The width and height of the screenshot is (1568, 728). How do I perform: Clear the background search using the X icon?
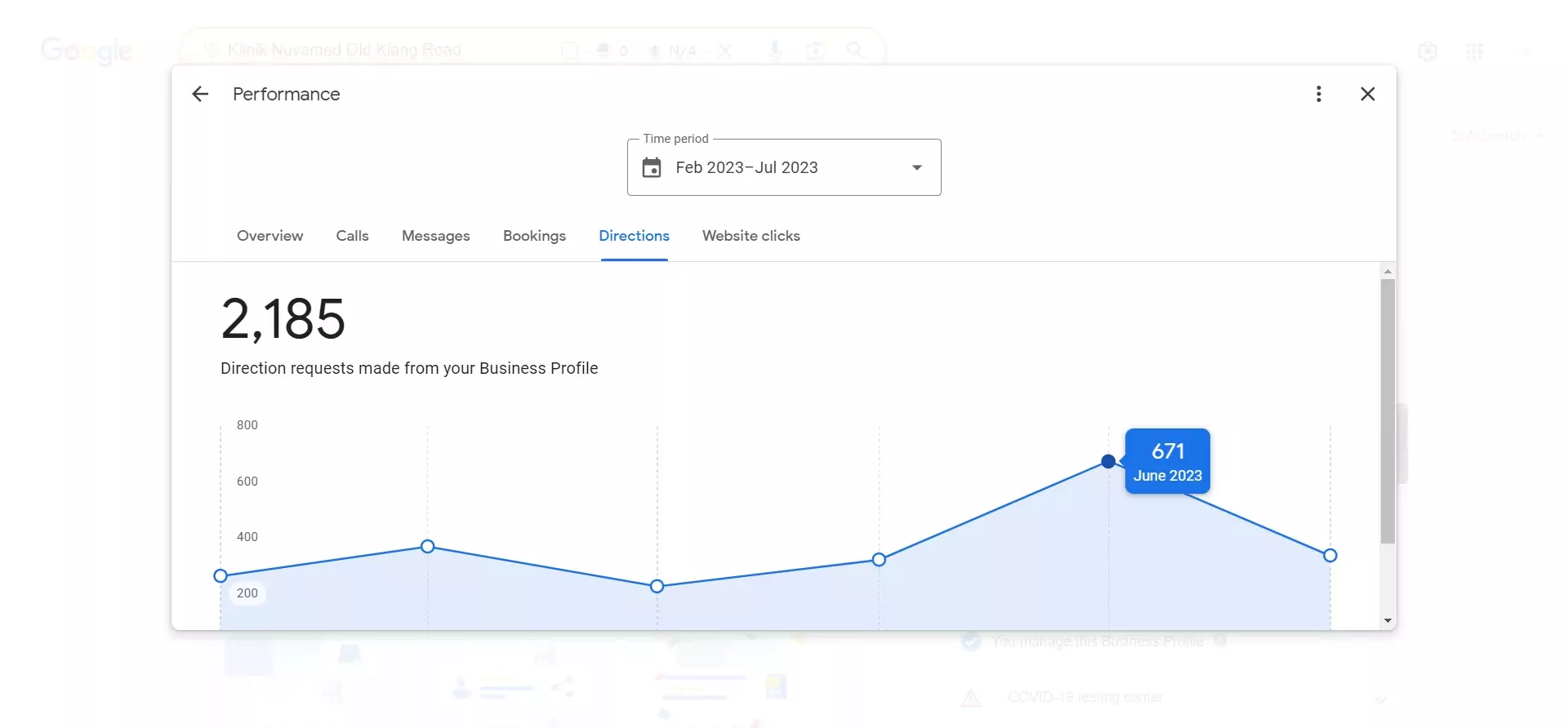click(x=724, y=51)
